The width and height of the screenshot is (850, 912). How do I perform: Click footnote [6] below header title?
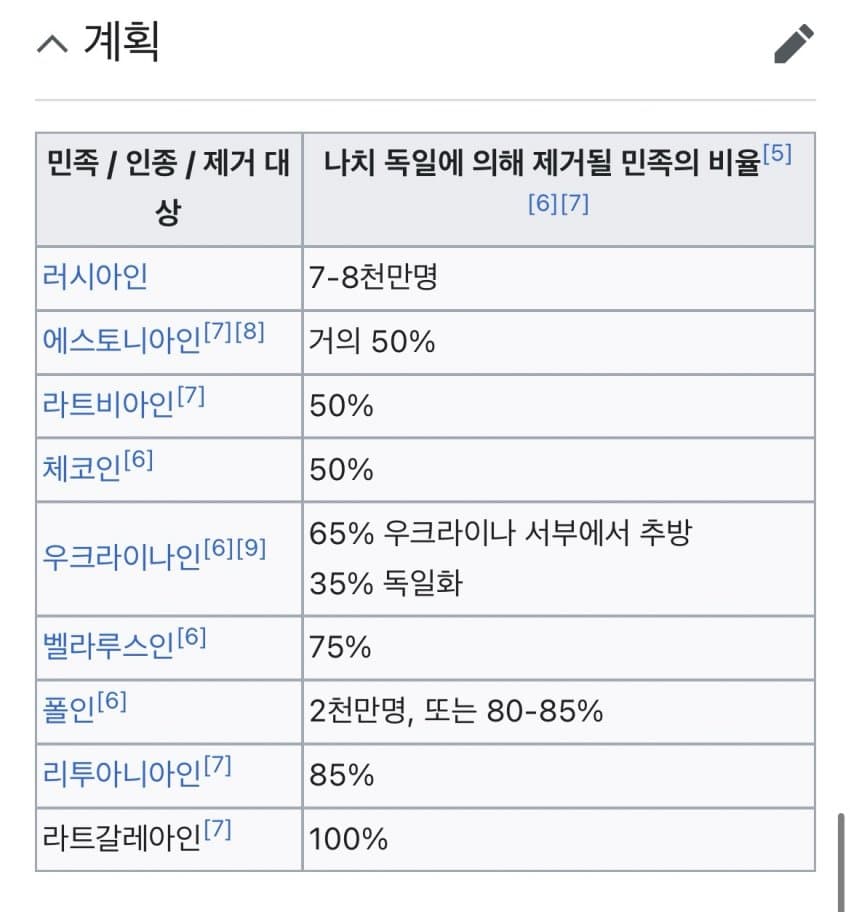(x=543, y=203)
